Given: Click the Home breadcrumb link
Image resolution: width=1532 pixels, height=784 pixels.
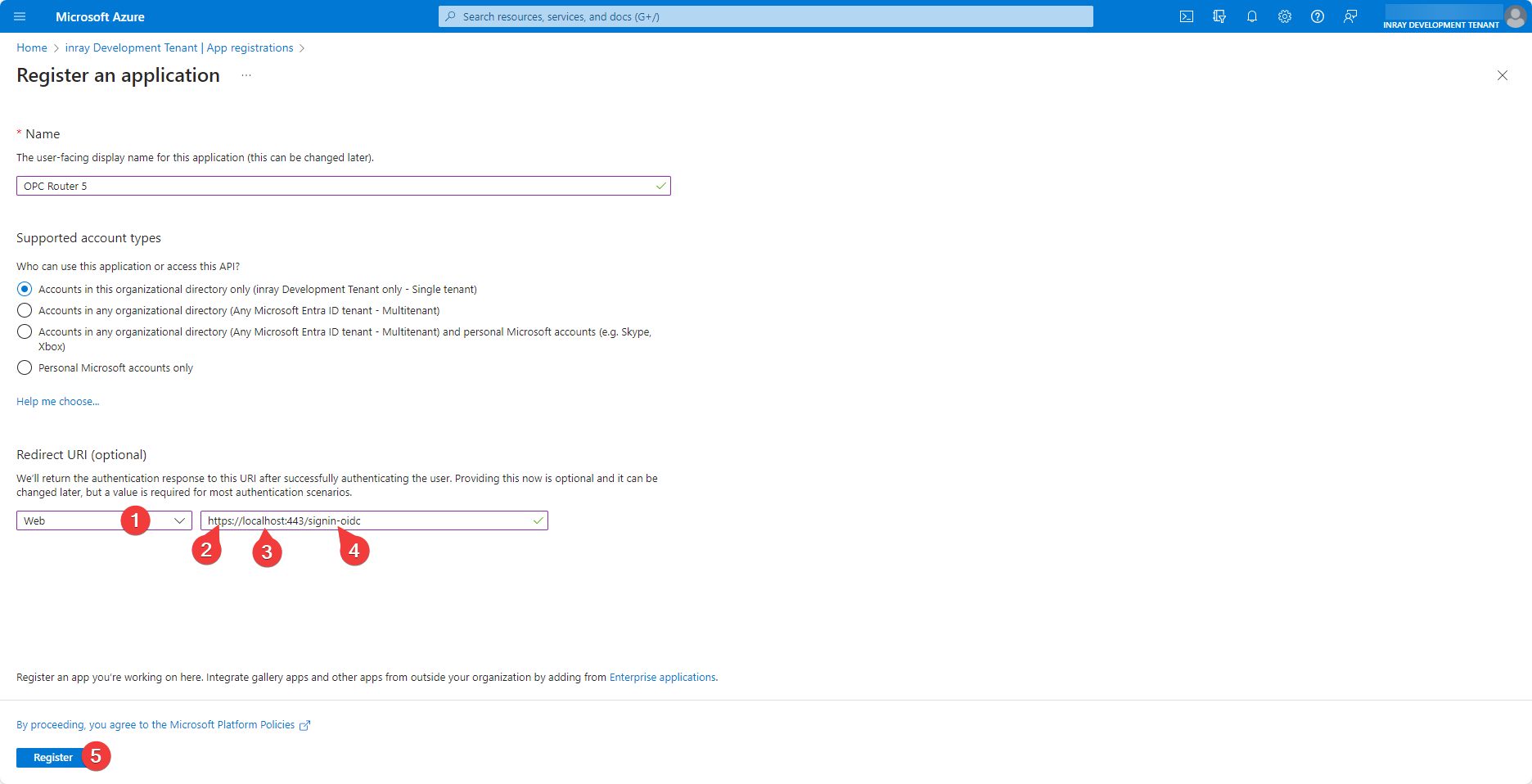Looking at the screenshot, I should (x=32, y=47).
